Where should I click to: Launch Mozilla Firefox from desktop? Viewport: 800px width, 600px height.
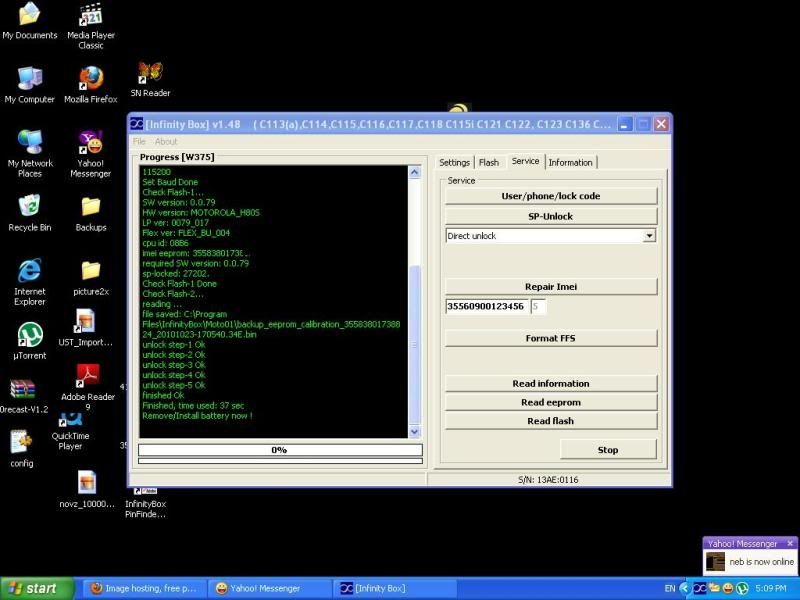click(x=91, y=84)
